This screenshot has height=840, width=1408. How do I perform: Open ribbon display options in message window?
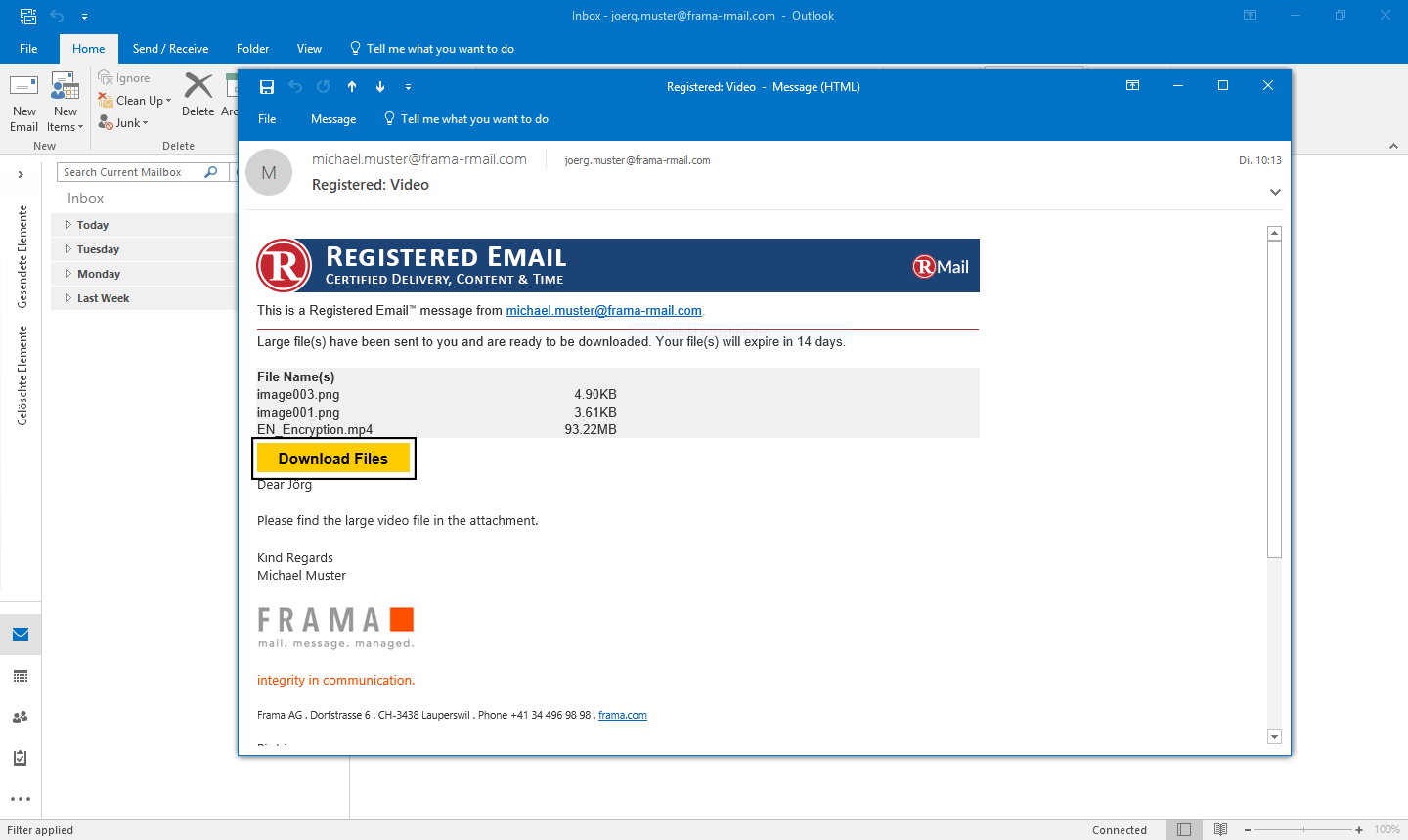[1133, 85]
